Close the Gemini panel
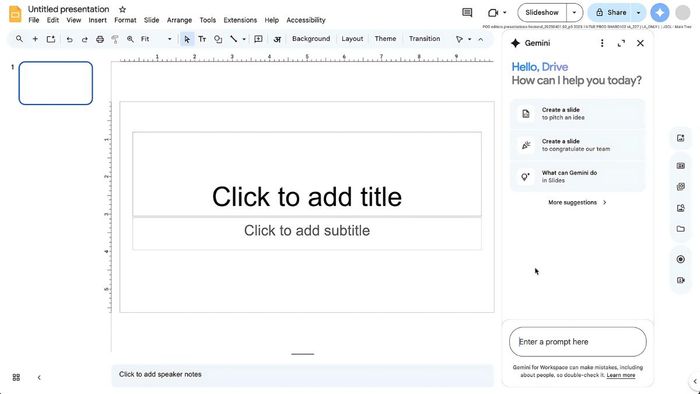Screen dimensions: 700x394 [640, 43]
